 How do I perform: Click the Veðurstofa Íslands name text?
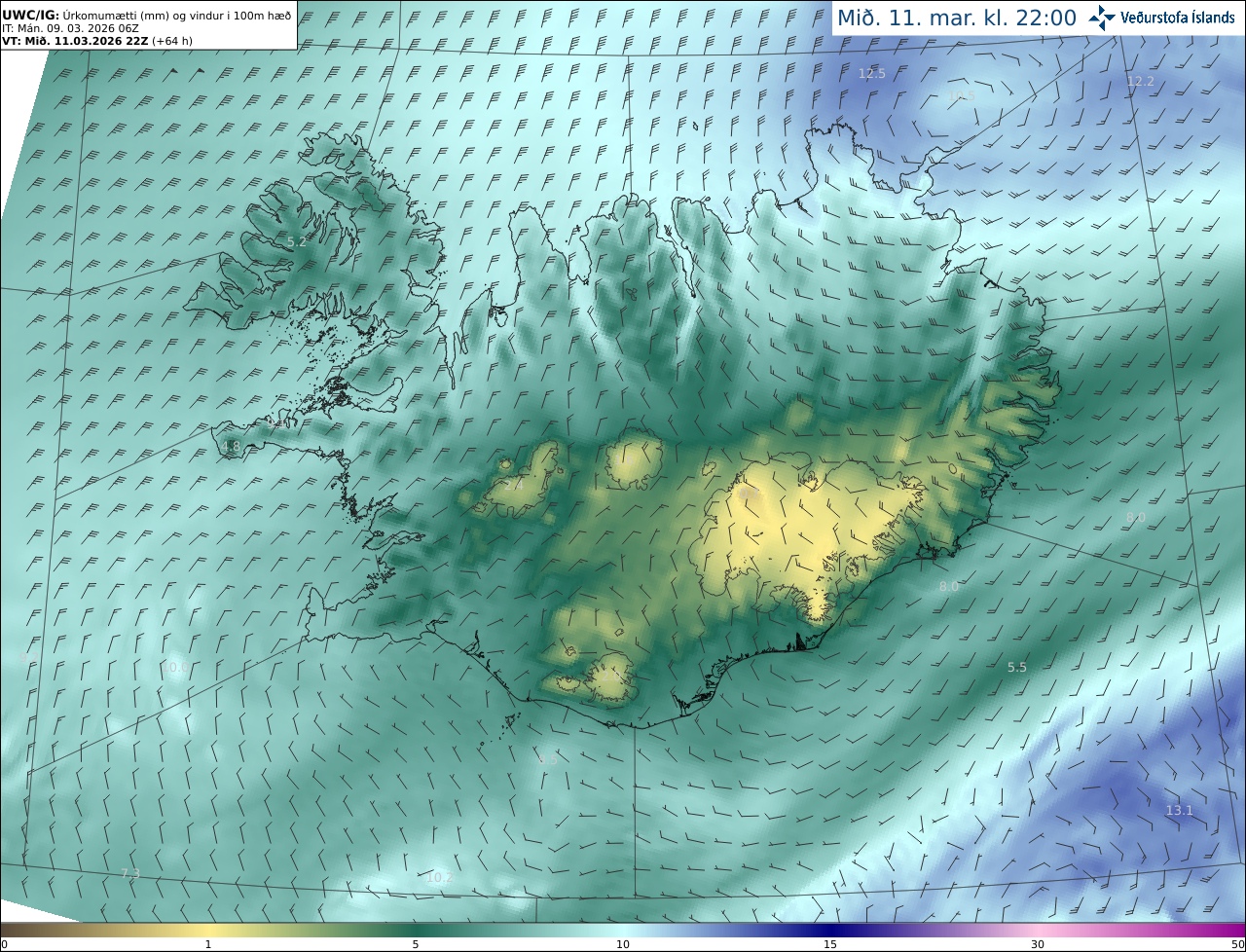click(x=1178, y=18)
